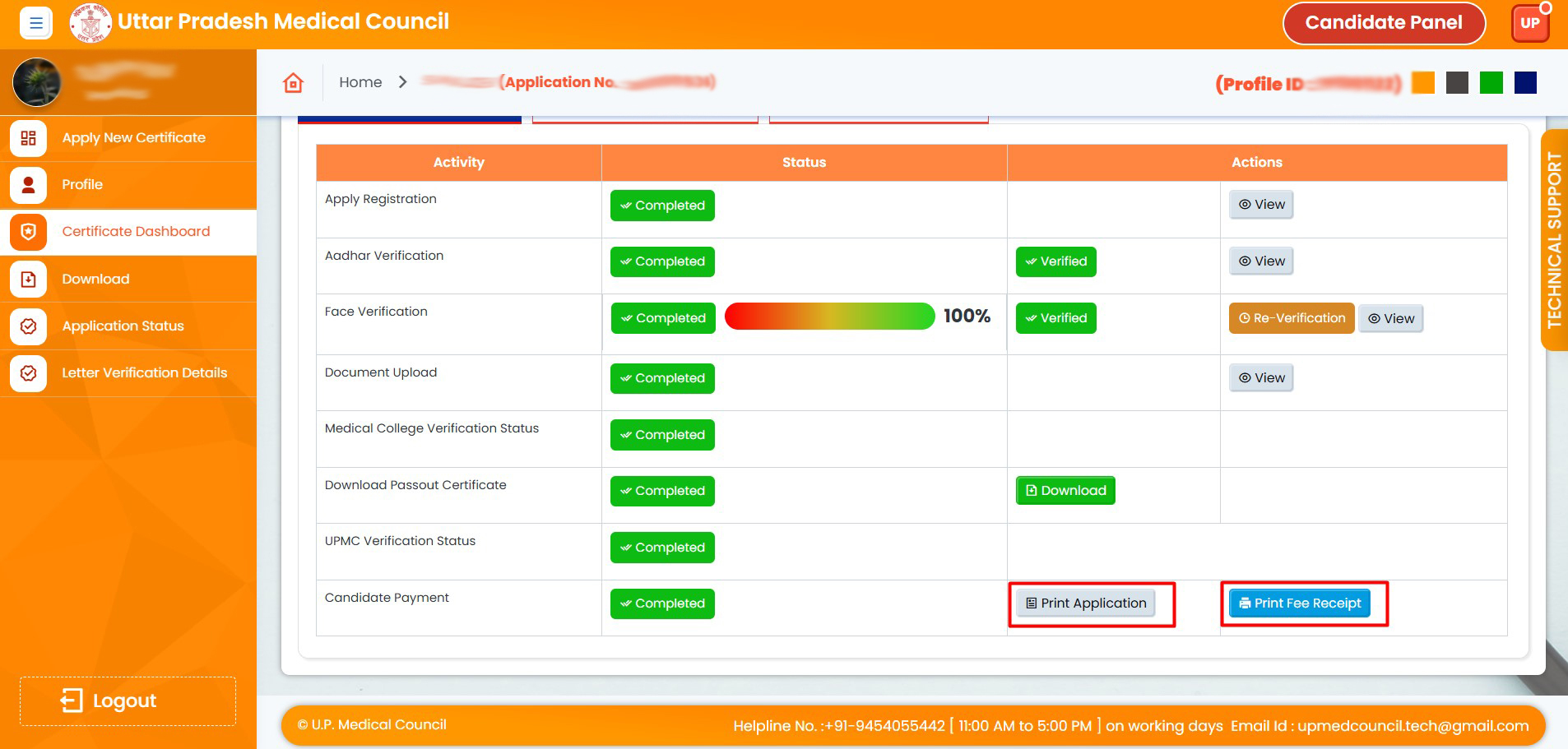Select the navy blue theme color swatch
This screenshot has width=1568, height=749.
(x=1525, y=83)
